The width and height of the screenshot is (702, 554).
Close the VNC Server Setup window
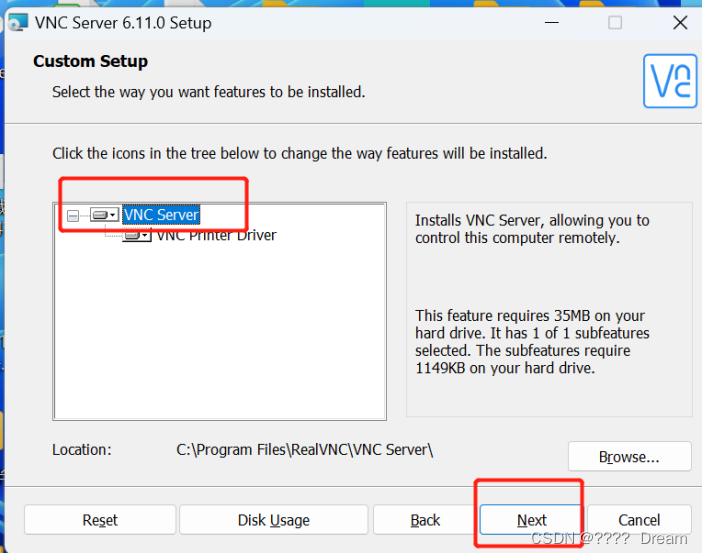tap(680, 22)
